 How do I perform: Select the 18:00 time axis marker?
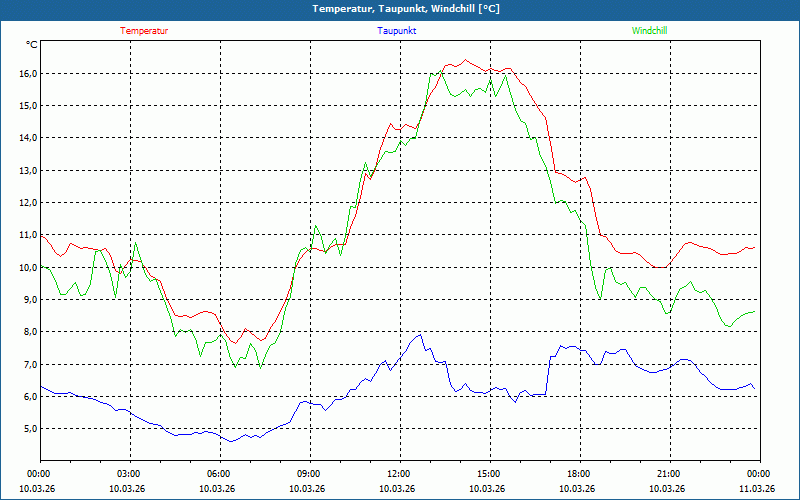[579, 474]
